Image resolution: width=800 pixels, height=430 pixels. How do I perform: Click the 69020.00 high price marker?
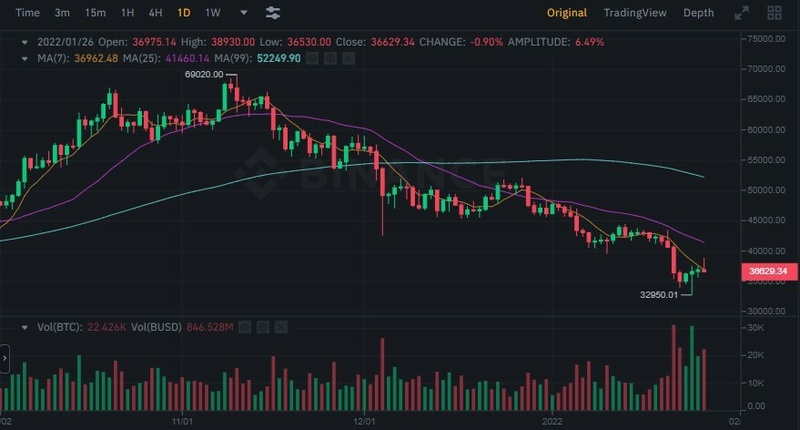tap(204, 74)
